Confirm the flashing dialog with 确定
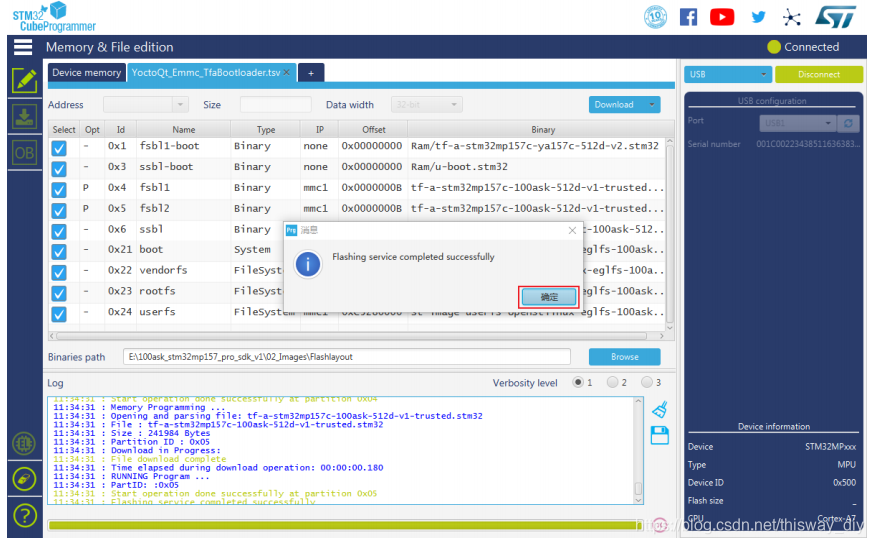 click(549, 297)
